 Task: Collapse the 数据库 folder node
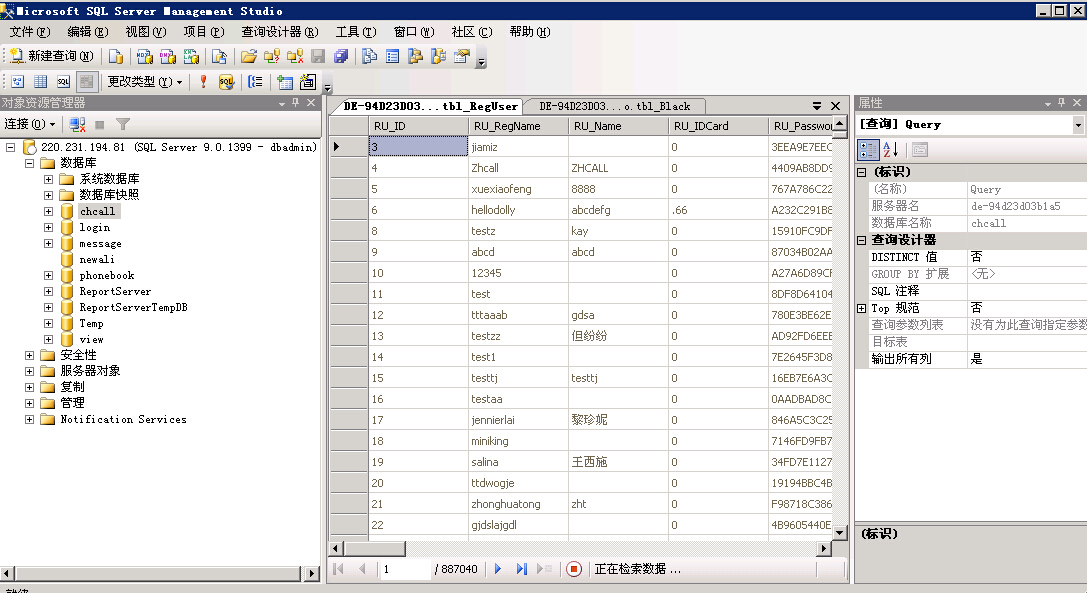point(29,163)
